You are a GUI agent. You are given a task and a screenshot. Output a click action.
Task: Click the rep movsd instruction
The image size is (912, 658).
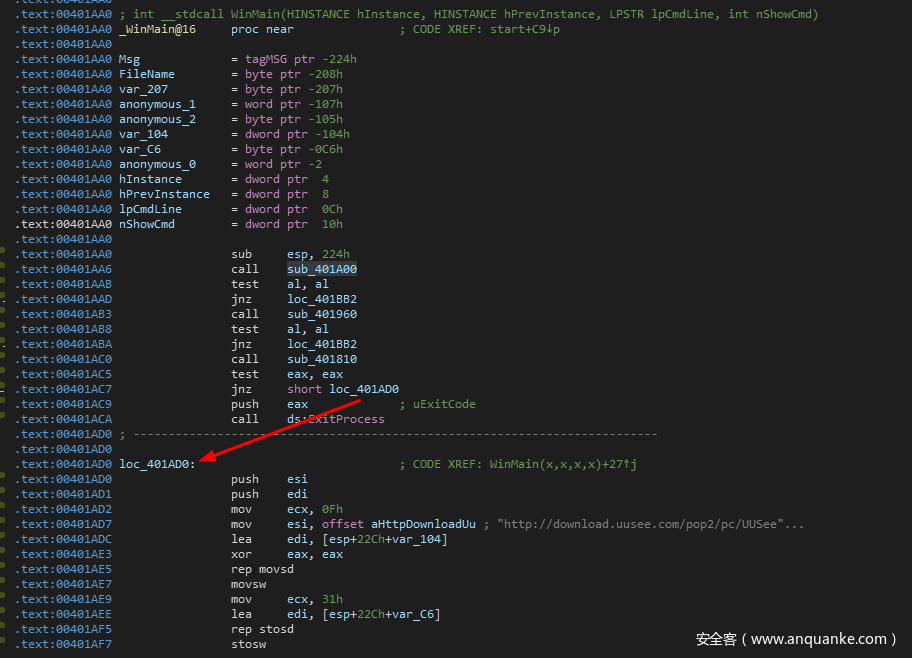pos(262,569)
